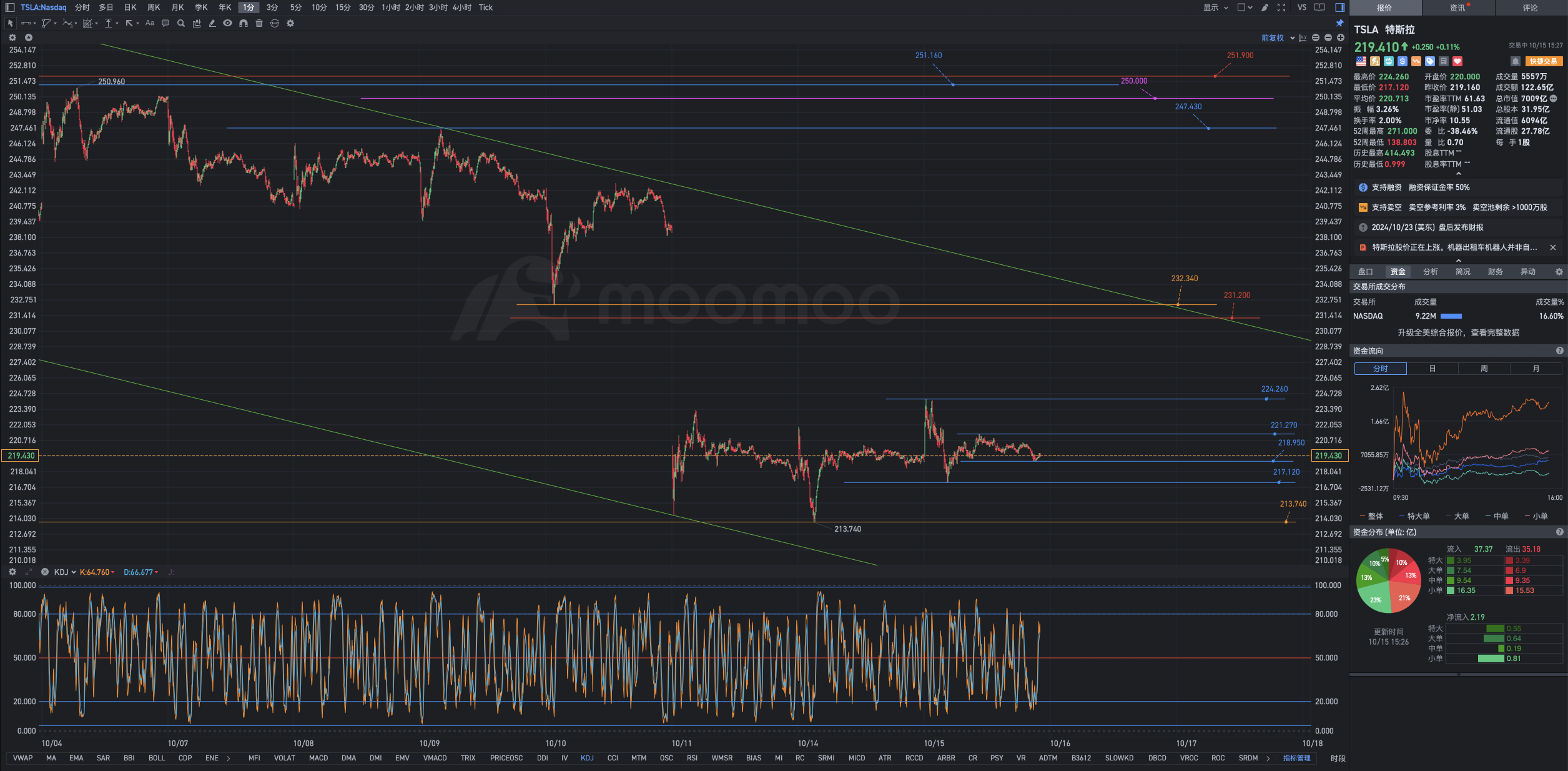The image size is (1568, 771).
Task: Select the MACD indicator
Action: pyautogui.click(x=318, y=758)
